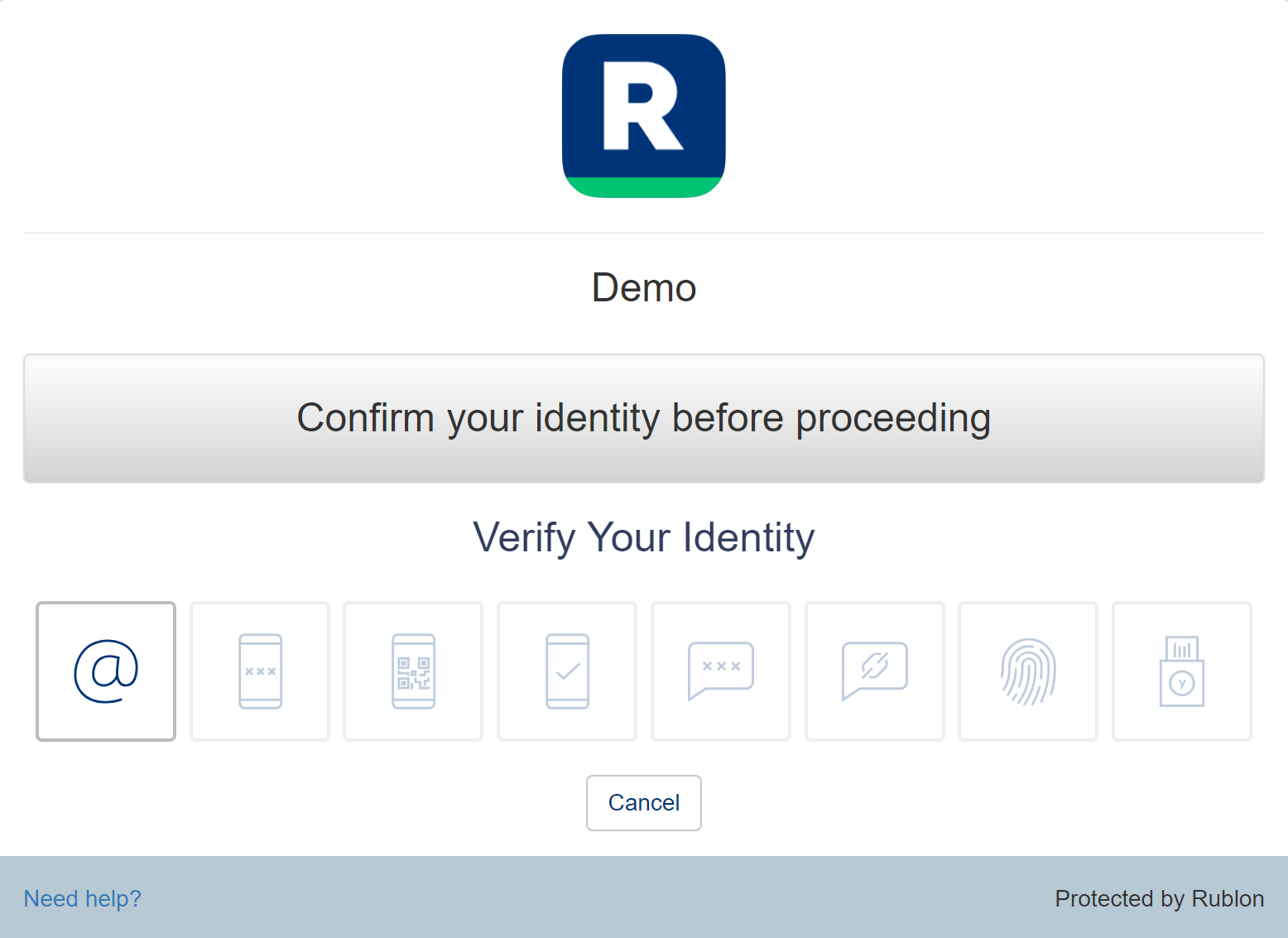Select the Email @ verification method
Screen dimensions: 1288x938
point(106,671)
